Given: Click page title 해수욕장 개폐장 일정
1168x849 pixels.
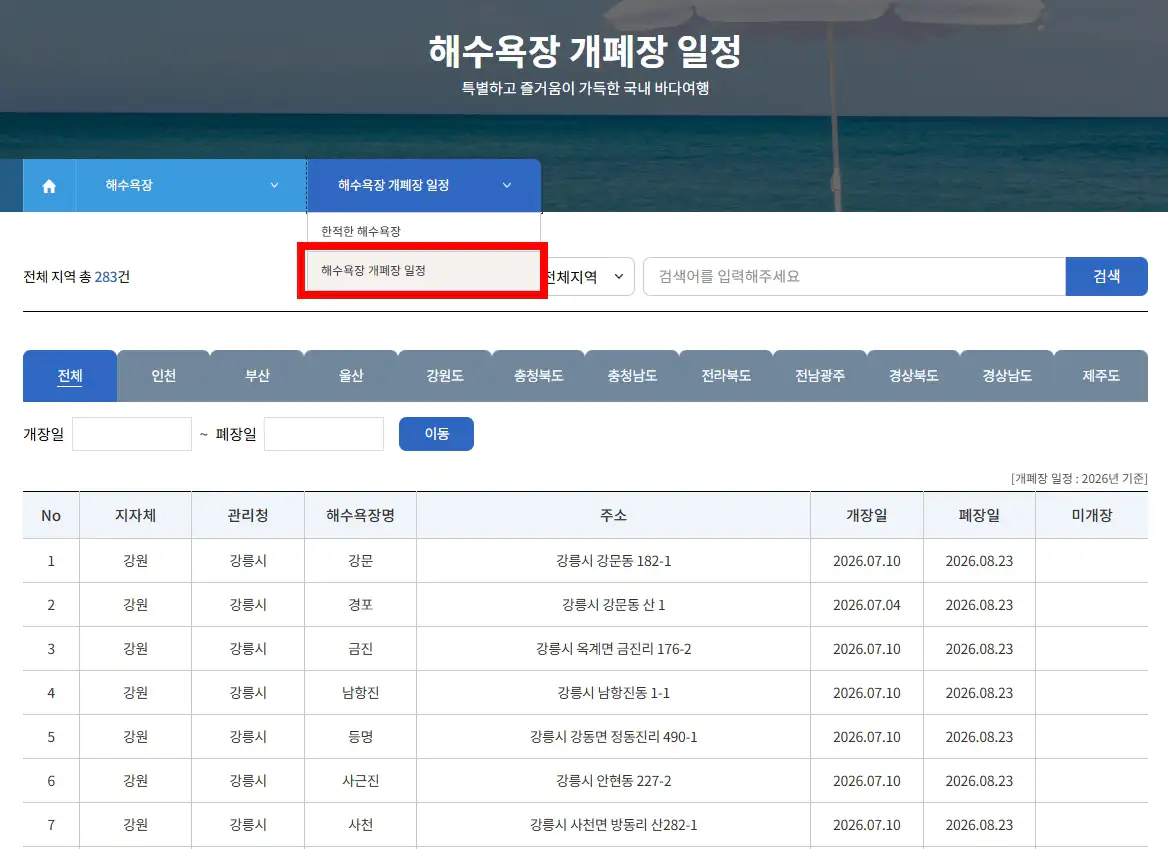Looking at the screenshot, I should pyautogui.click(x=585, y=51).
